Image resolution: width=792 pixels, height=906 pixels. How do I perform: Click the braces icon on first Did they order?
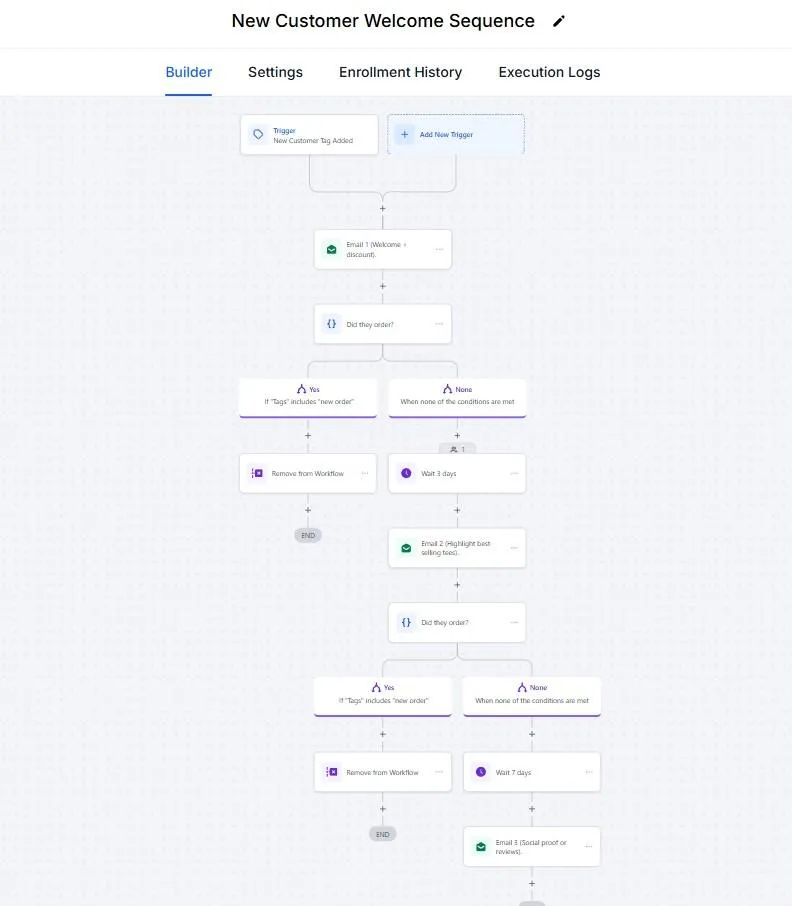[332, 324]
